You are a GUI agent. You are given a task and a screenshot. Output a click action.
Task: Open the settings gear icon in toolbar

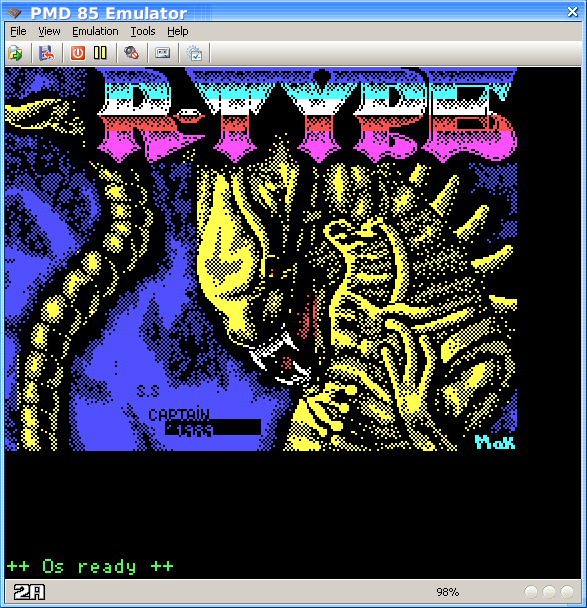pos(194,53)
